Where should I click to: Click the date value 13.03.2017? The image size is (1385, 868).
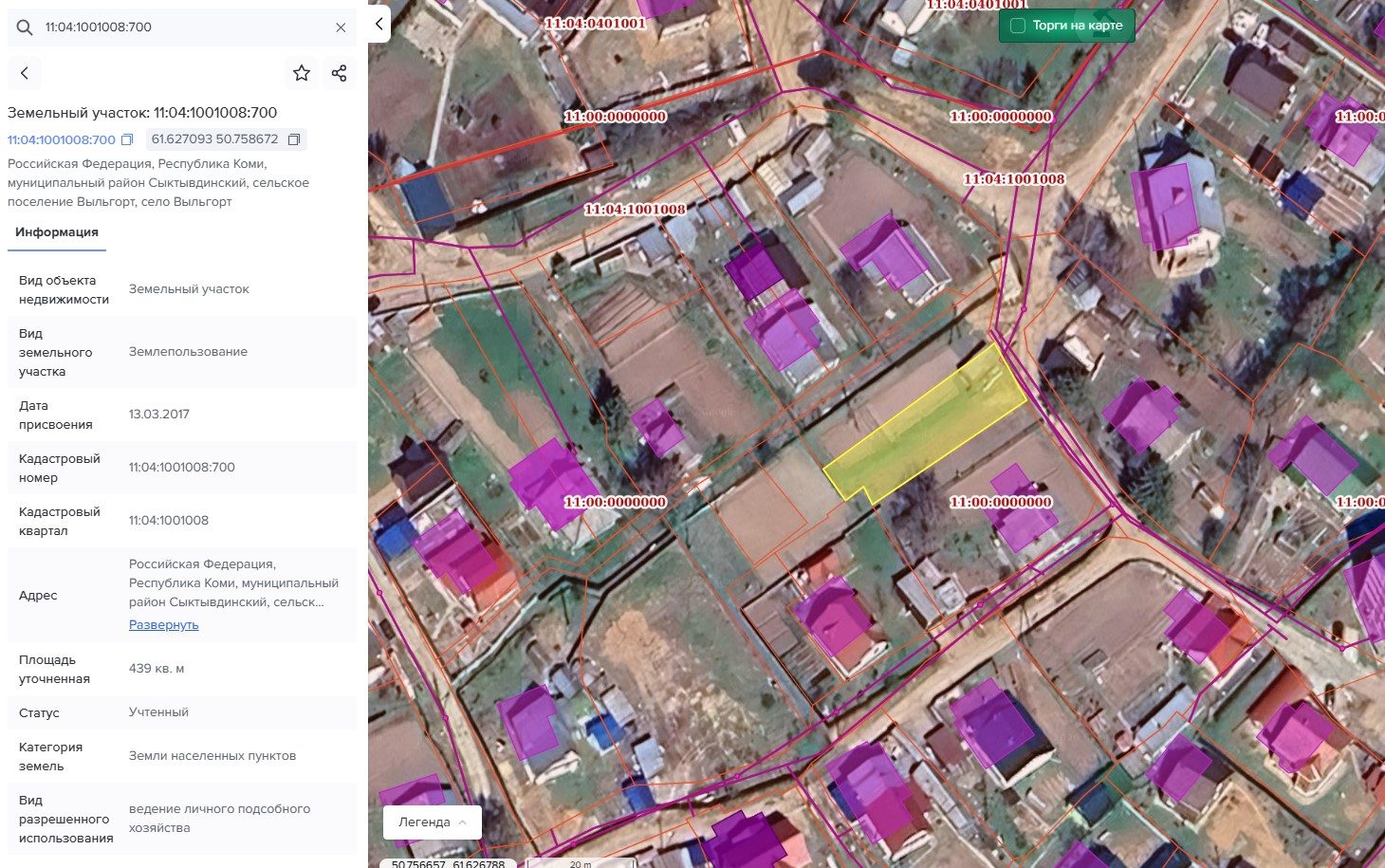point(159,415)
